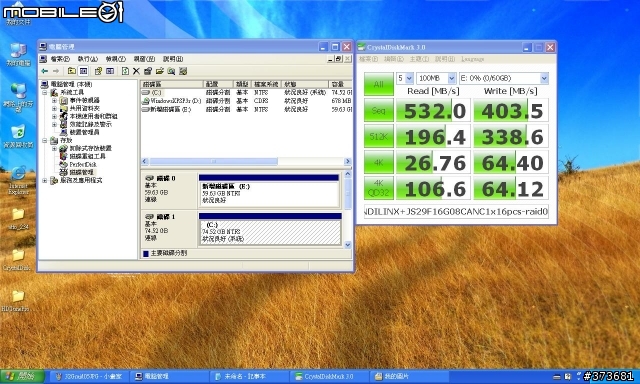Click the comment field containing INDILINX+JS29F16G08CANC1x16pcs-raid0
640x384 pixels.
pyautogui.click(x=456, y=211)
